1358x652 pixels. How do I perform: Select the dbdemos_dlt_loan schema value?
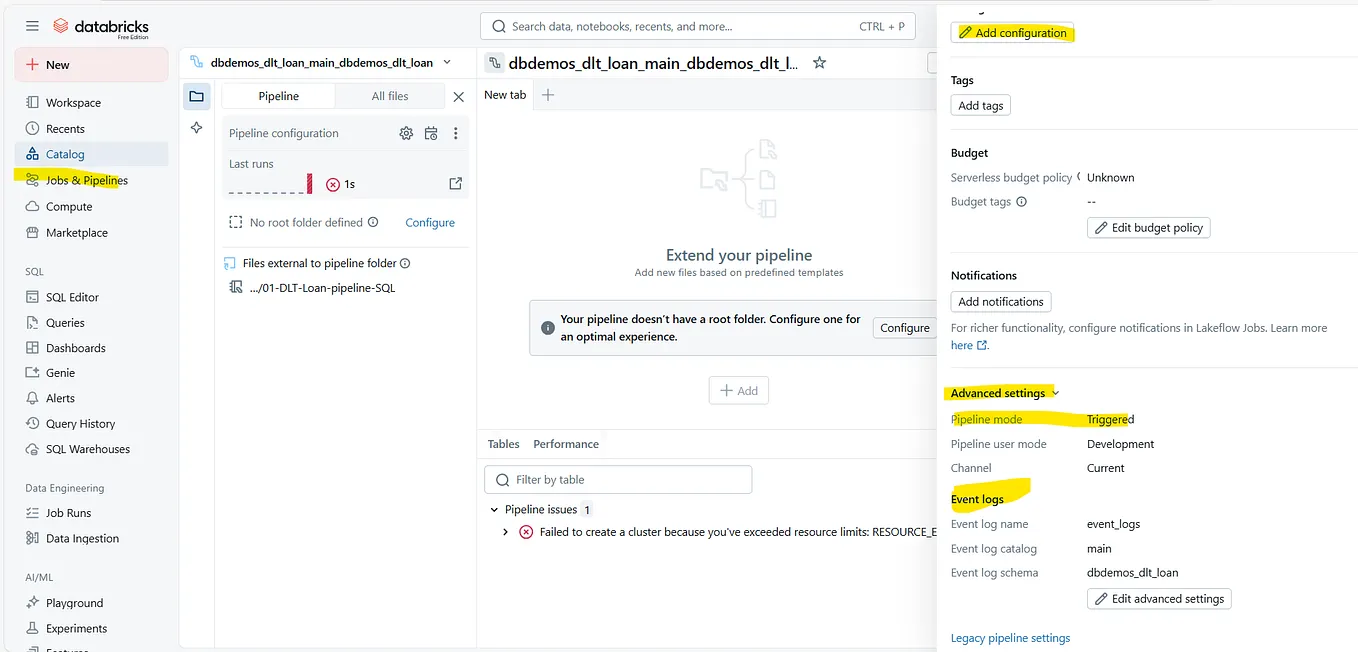1132,573
